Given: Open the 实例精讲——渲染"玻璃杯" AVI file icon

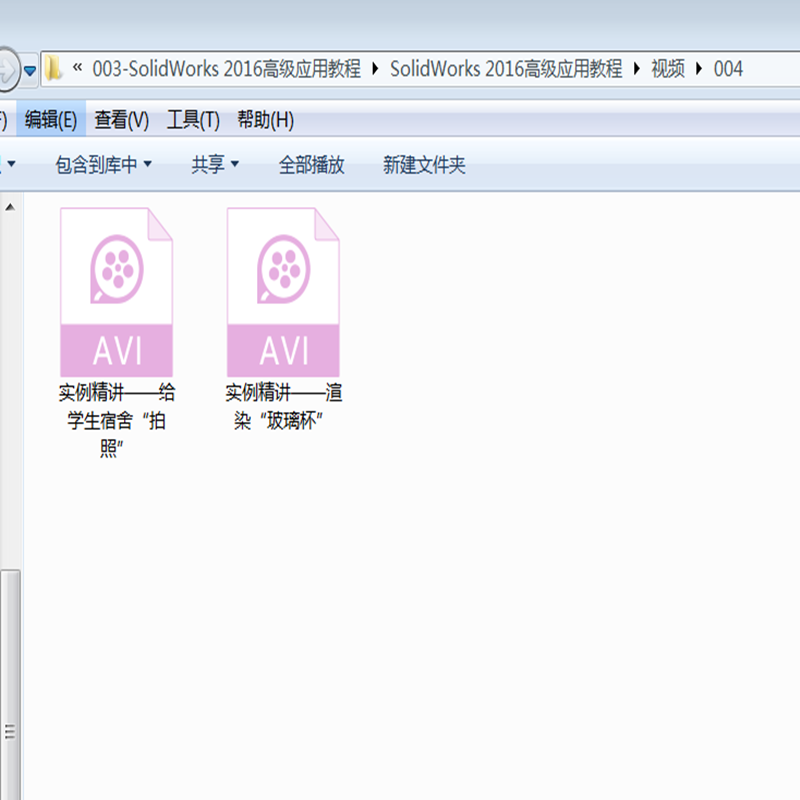Looking at the screenshot, I should tap(283, 292).
